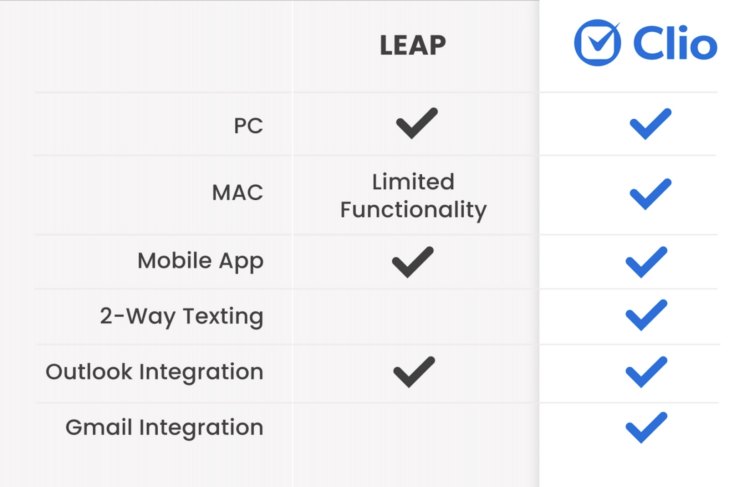
Task: Click the empty LEAP cell for Gmail Integration
Action: 413,428
